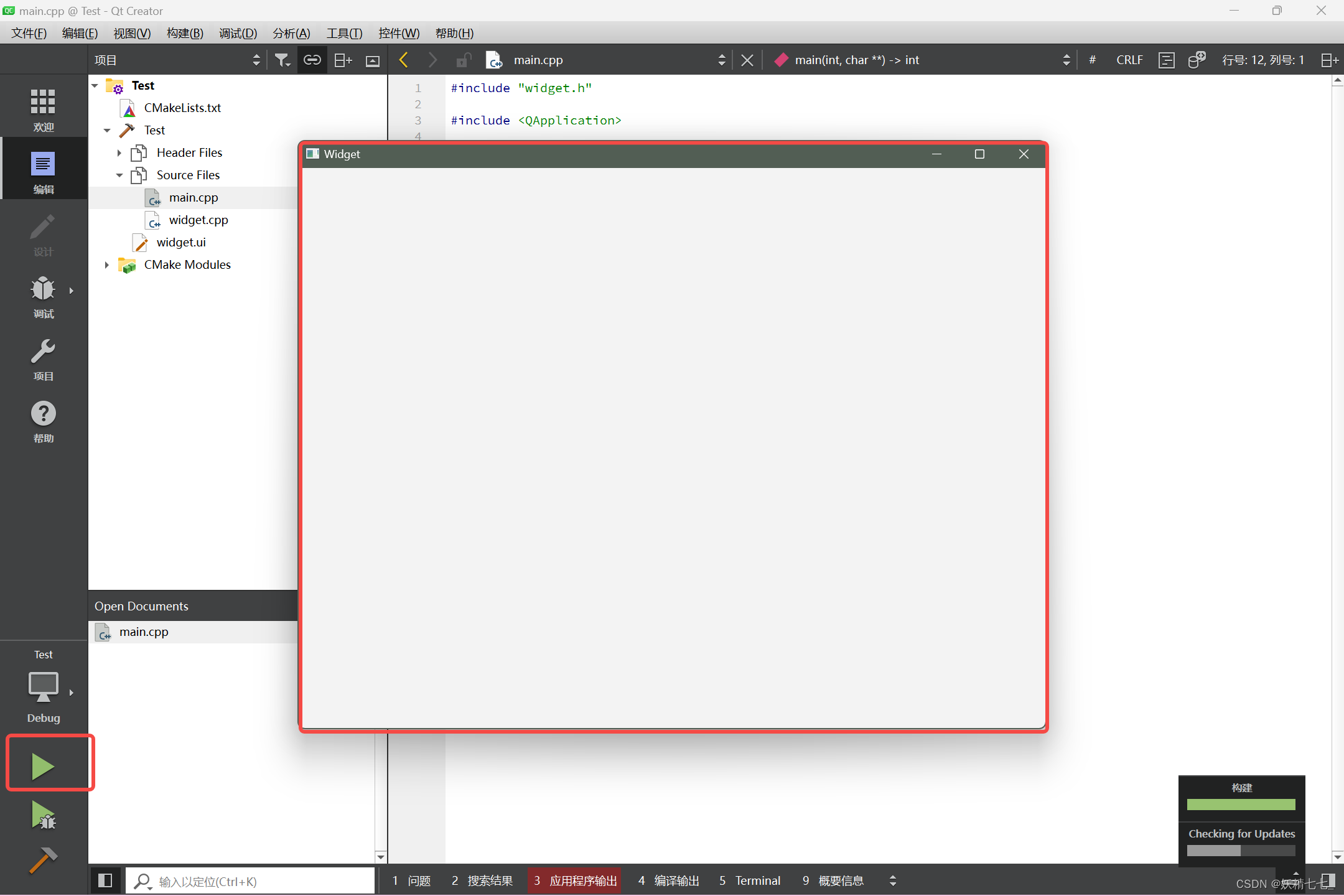Viewport: 1344px width, 896px height.
Task: Collapse the Source Files folder
Action: click(x=119, y=175)
